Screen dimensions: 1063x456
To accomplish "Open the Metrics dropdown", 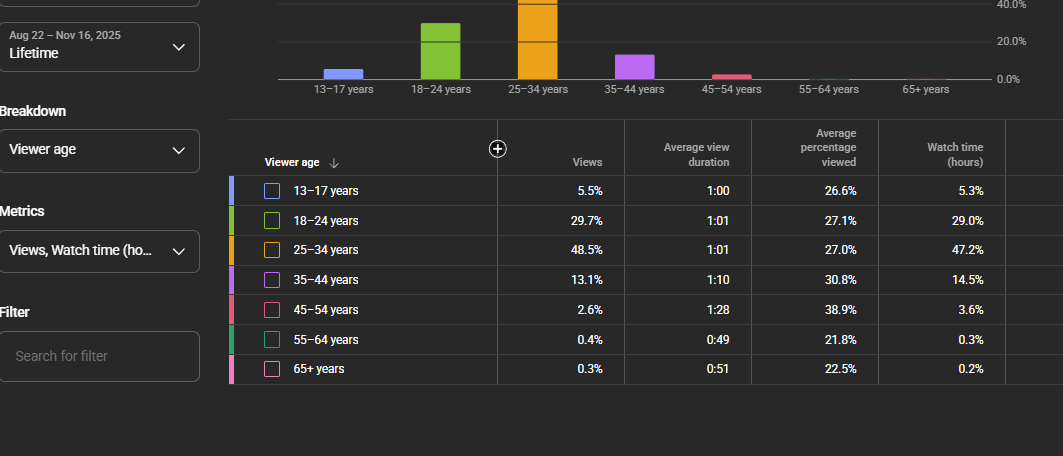I will [99, 251].
